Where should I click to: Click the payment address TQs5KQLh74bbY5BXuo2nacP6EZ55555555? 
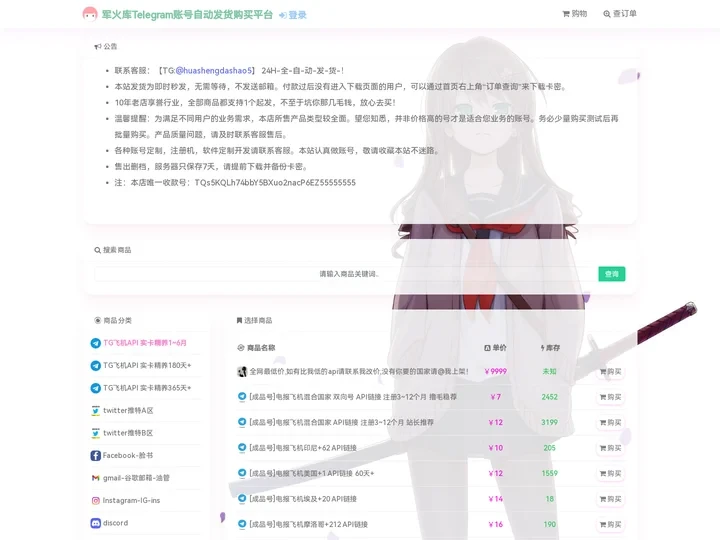(x=275, y=183)
